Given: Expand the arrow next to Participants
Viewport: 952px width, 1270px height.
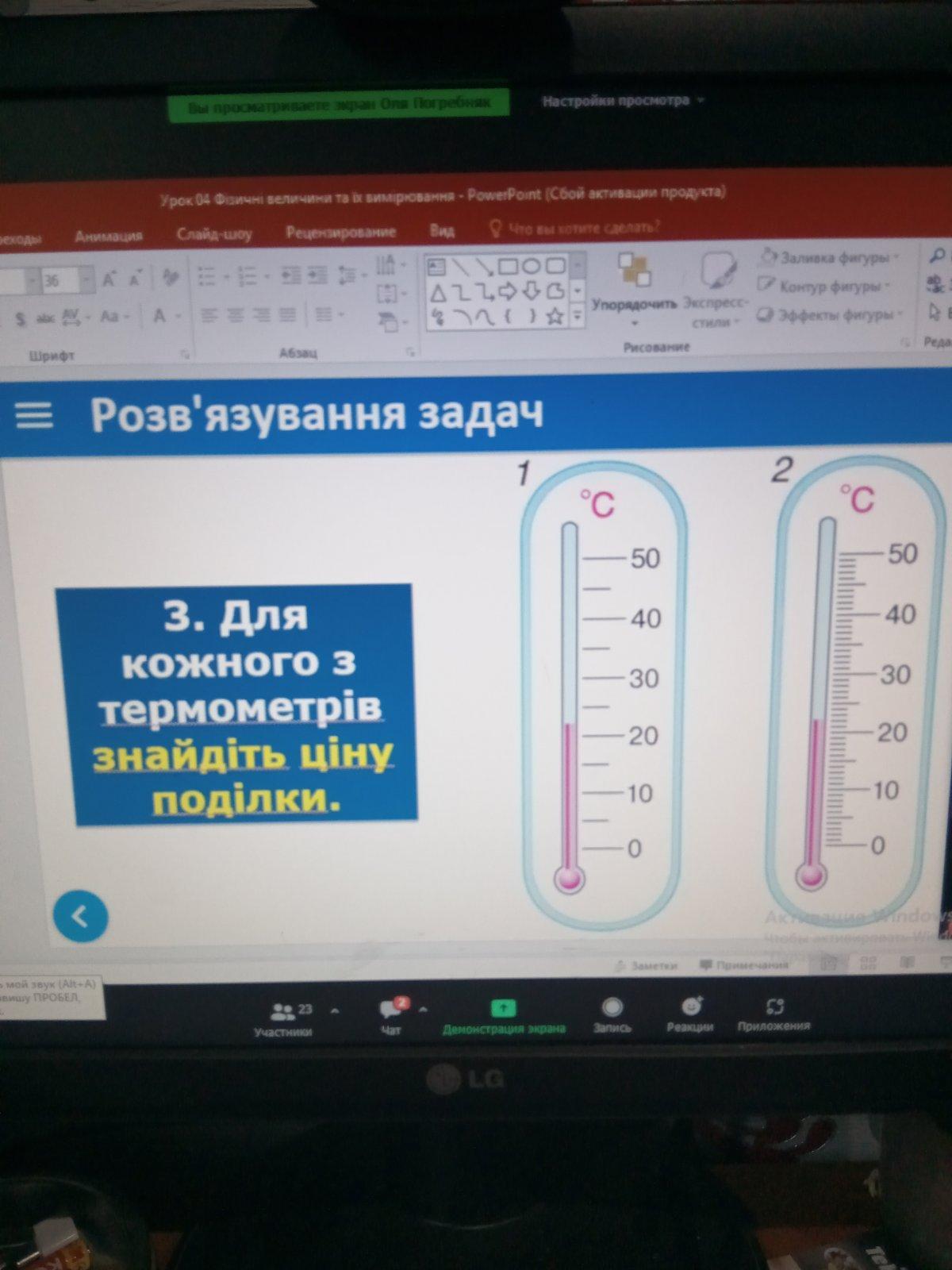Looking at the screenshot, I should (x=335, y=1011).
